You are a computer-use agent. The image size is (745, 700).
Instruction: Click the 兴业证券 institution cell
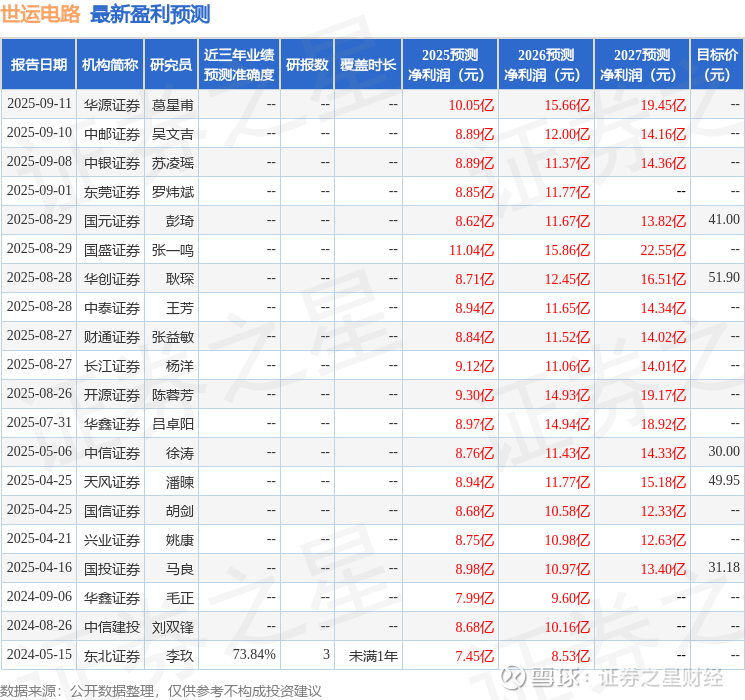coord(112,540)
